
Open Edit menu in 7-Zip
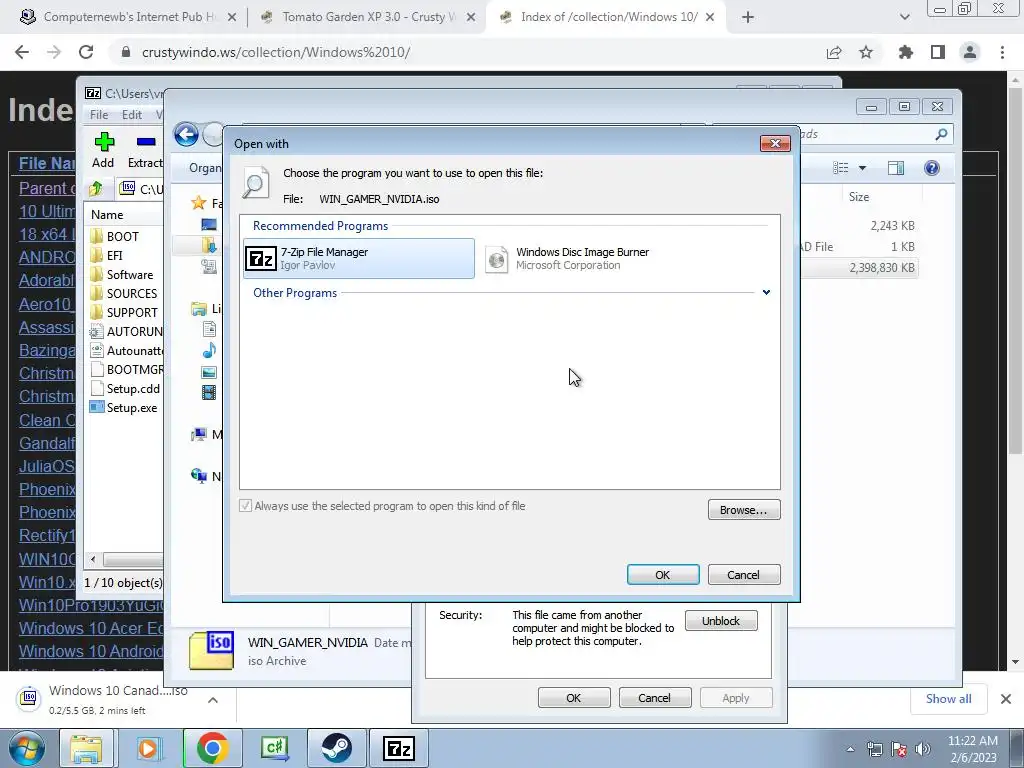click(131, 114)
